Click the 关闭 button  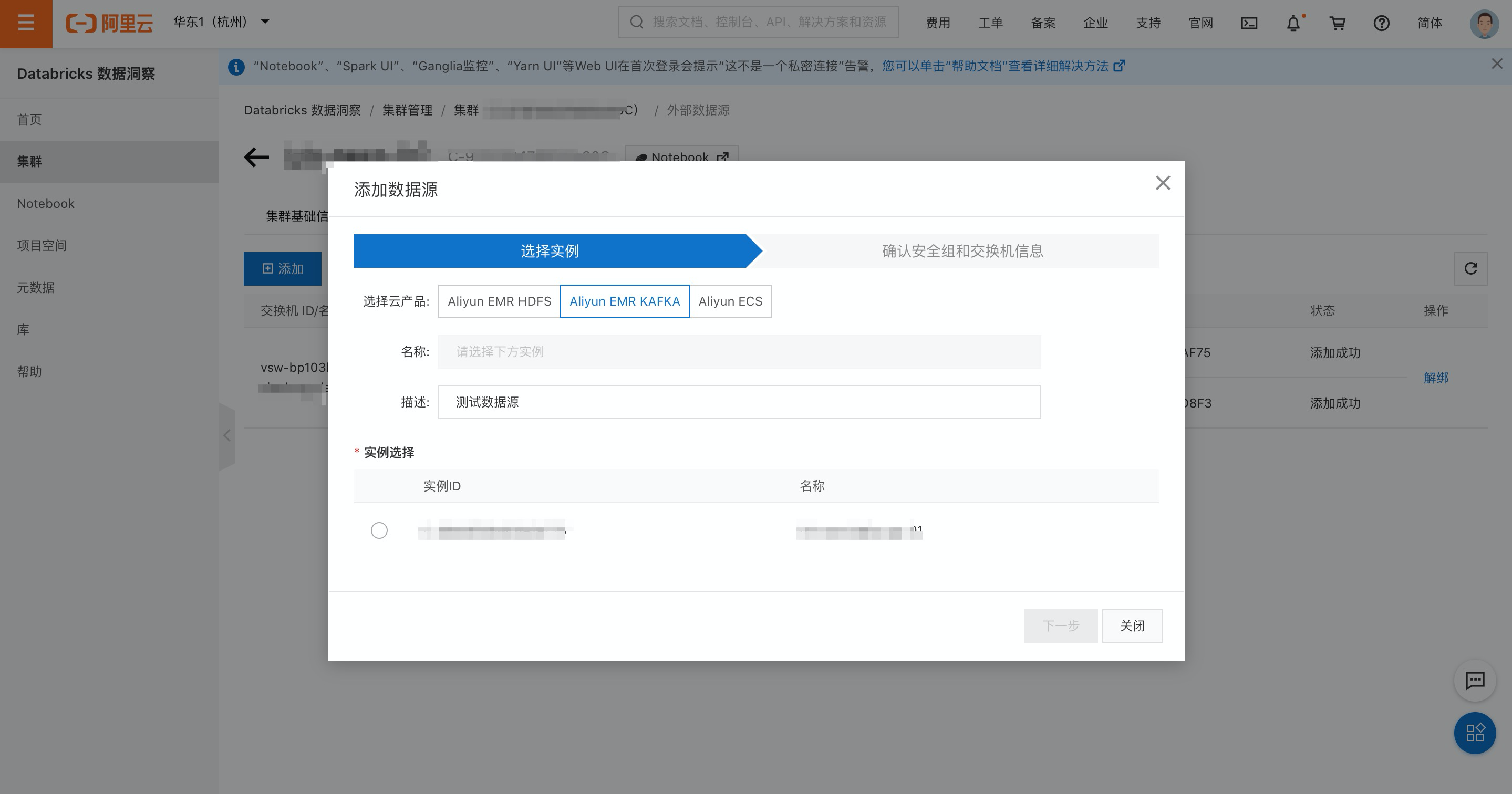point(1132,625)
